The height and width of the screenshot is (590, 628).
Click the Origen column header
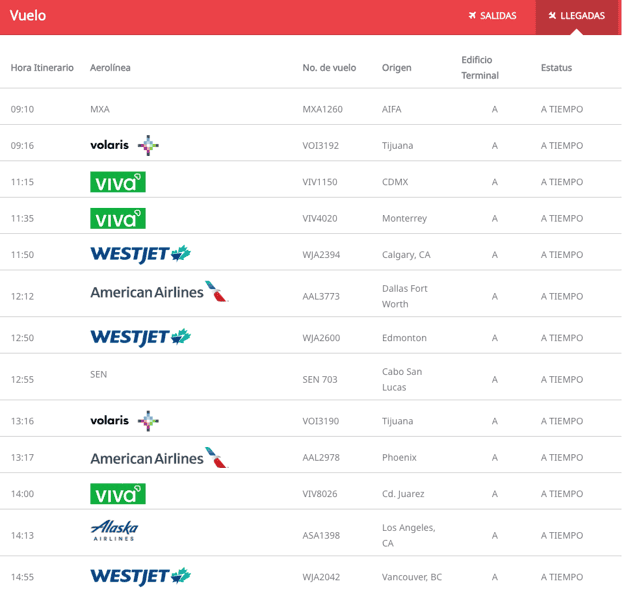pyautogui.click(x=396, y=68)
